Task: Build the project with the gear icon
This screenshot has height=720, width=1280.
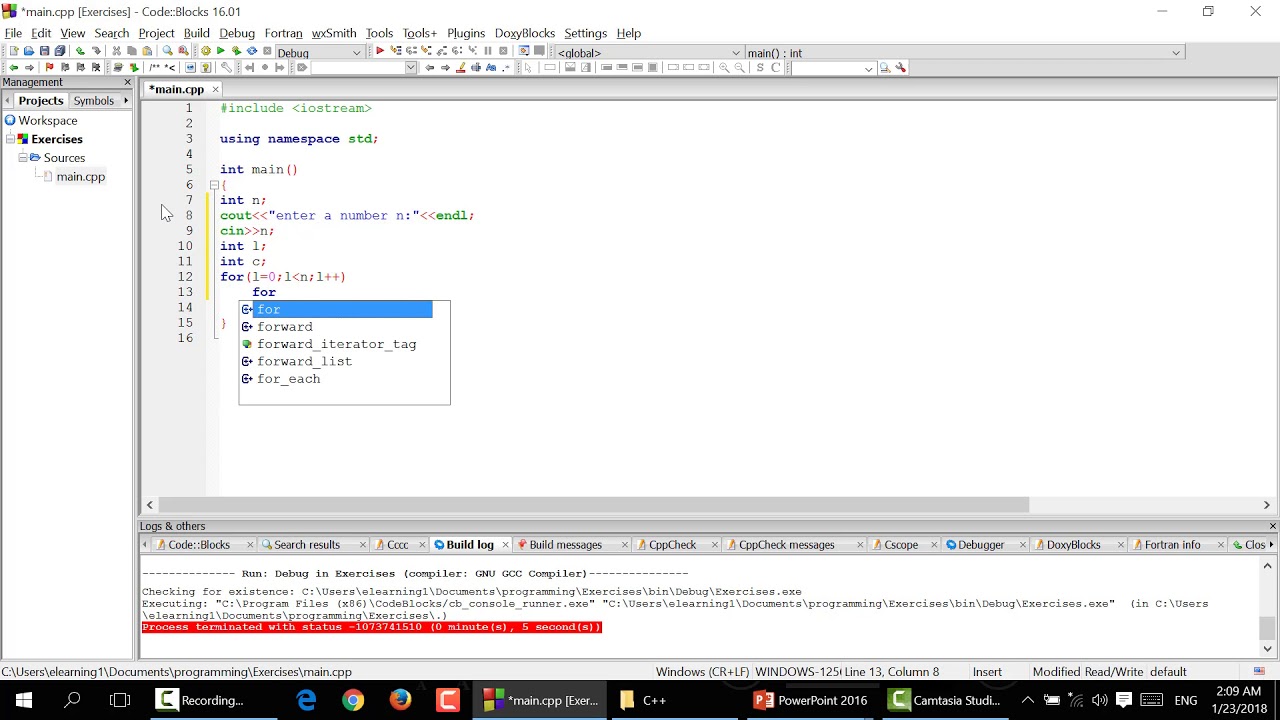Action: pyautogui.click(x=206, y=51)
